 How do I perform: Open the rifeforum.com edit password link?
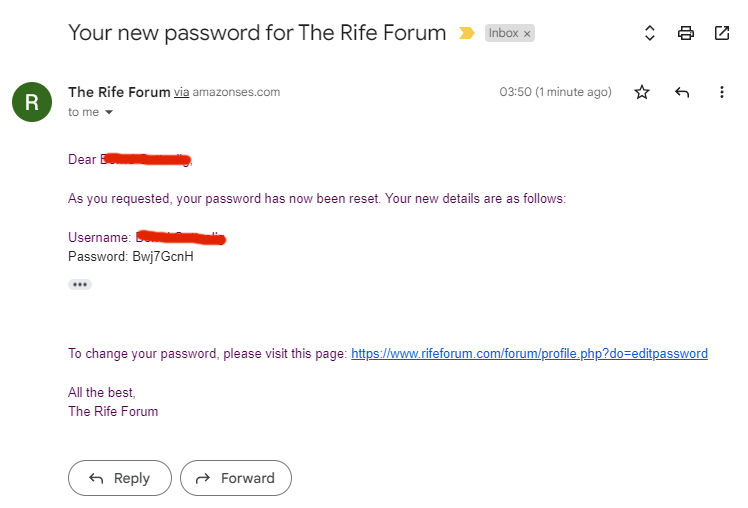point(529,353)
